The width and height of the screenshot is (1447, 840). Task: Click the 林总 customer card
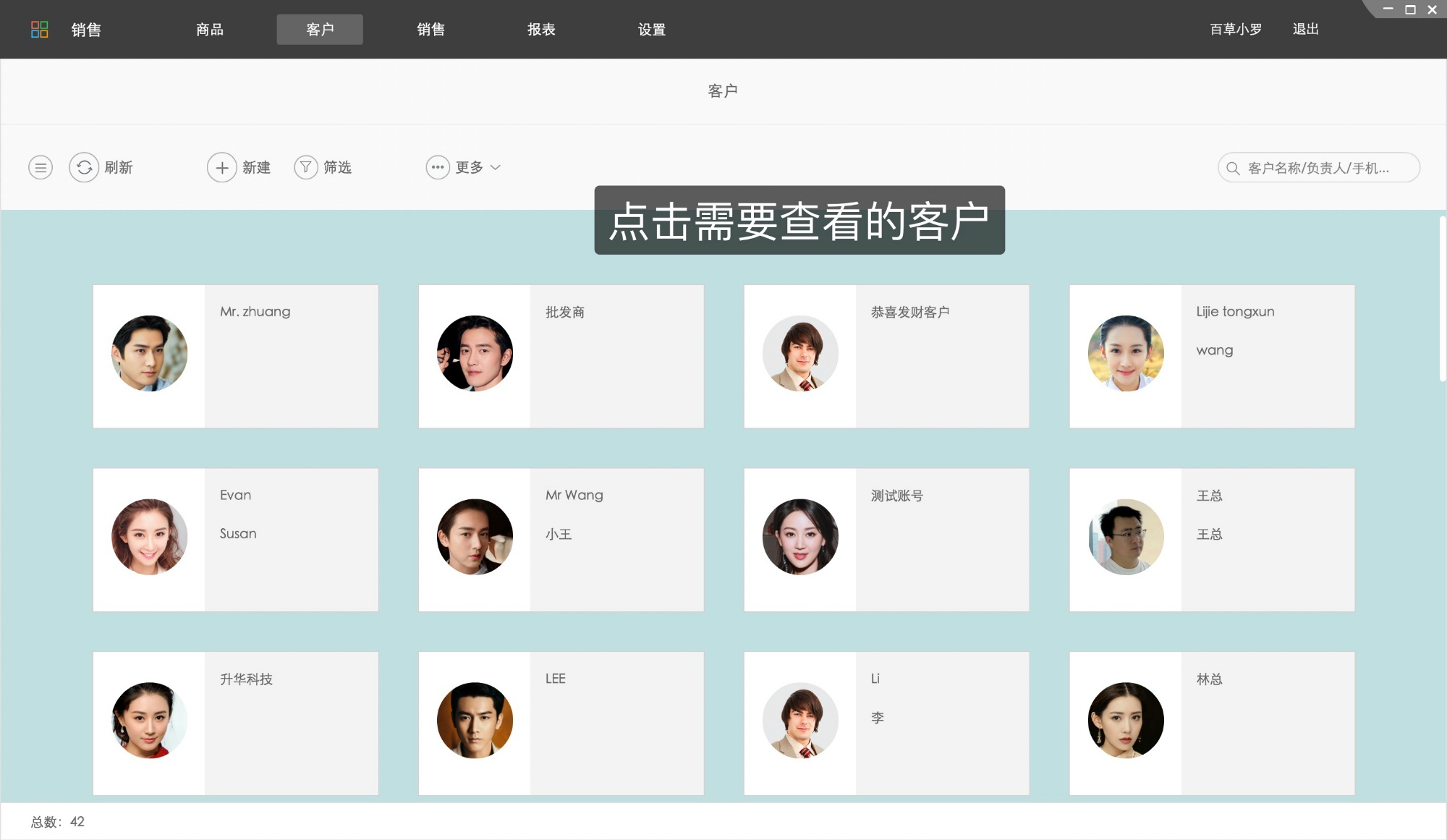click(x=1212, y=723)
